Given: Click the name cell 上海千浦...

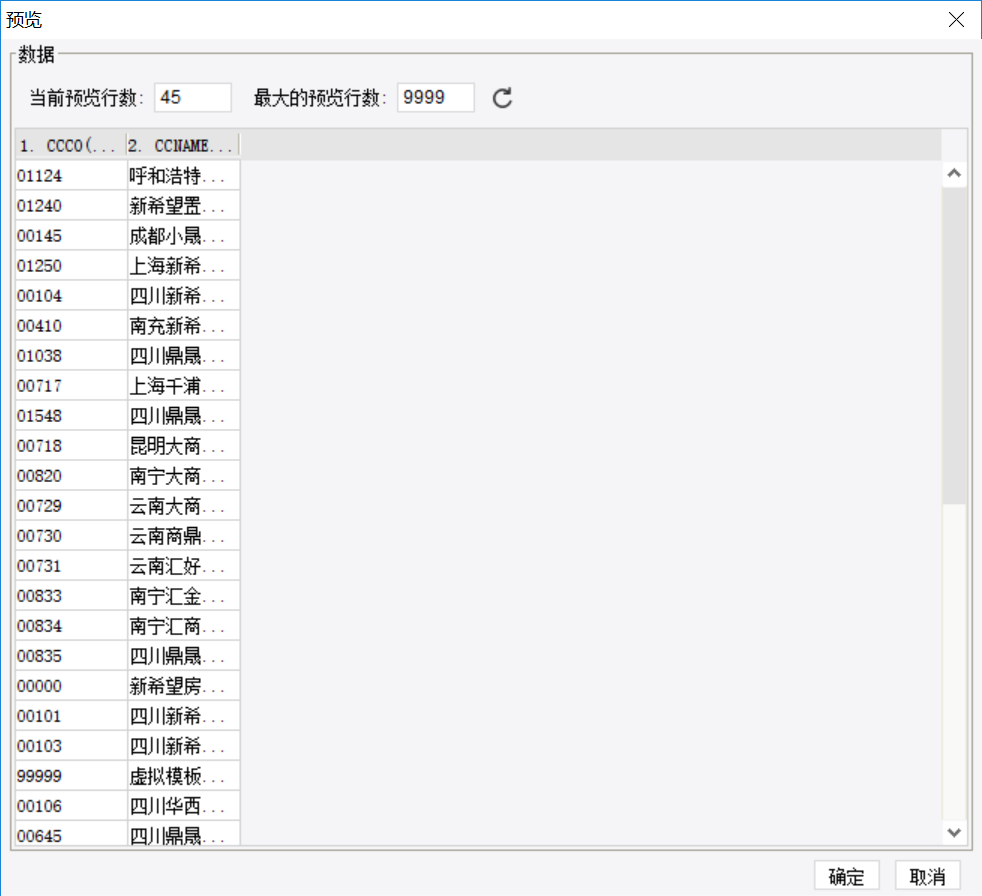Looking at the screenshot, I should 183,386.
